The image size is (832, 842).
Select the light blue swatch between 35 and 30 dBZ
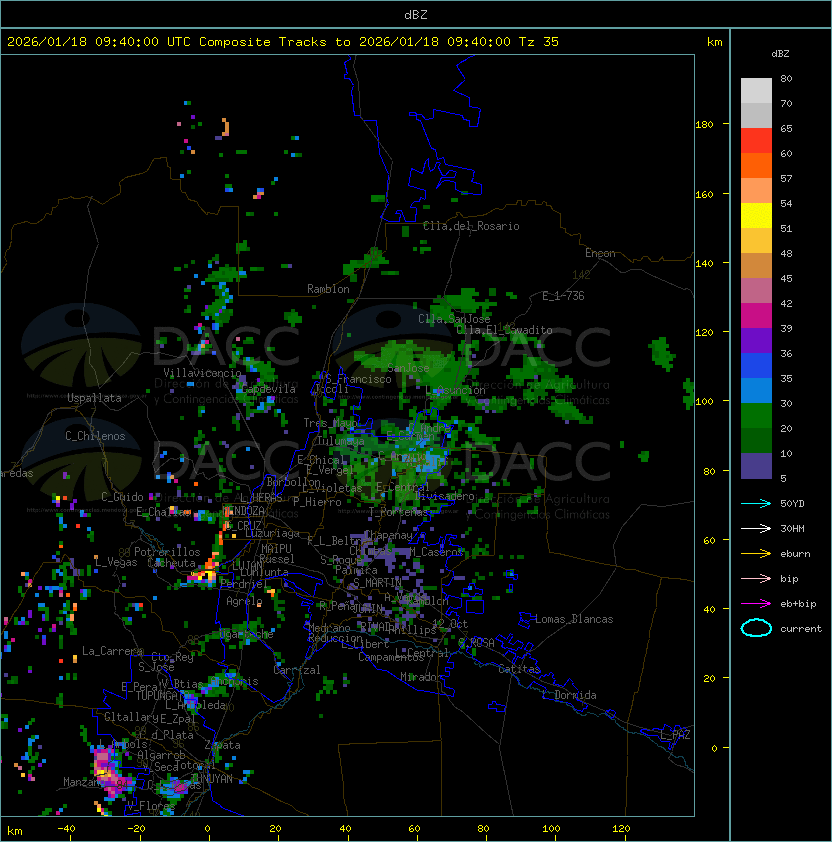pyautogui.click(x=756, y=390)
